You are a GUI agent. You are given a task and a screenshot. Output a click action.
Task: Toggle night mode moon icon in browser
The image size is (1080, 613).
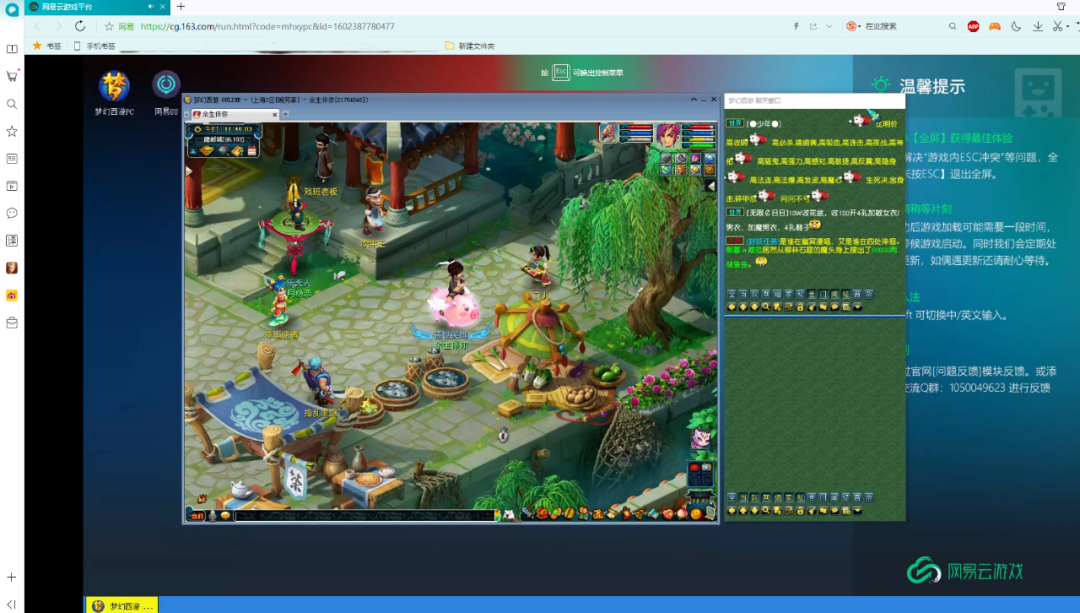(1016, 26)
